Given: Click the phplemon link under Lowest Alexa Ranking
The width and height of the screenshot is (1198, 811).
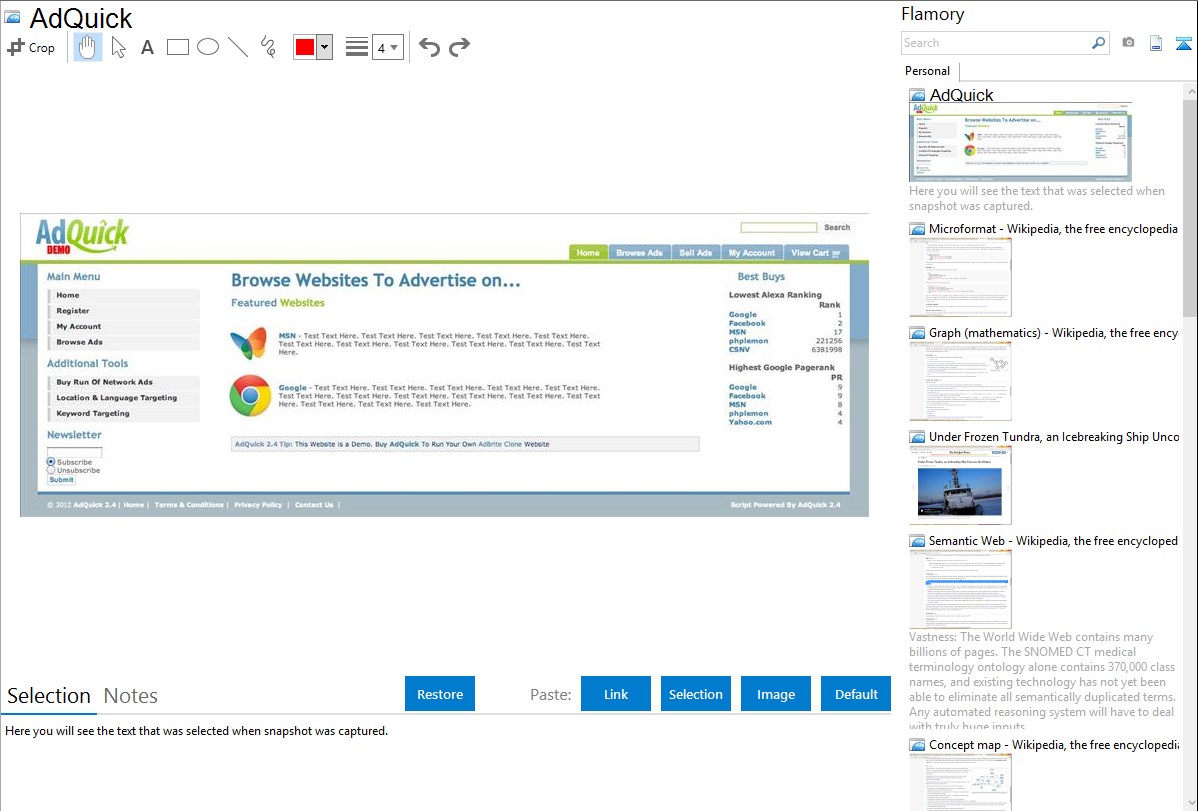Looking at the screenshot, I should tap(749, 341).
